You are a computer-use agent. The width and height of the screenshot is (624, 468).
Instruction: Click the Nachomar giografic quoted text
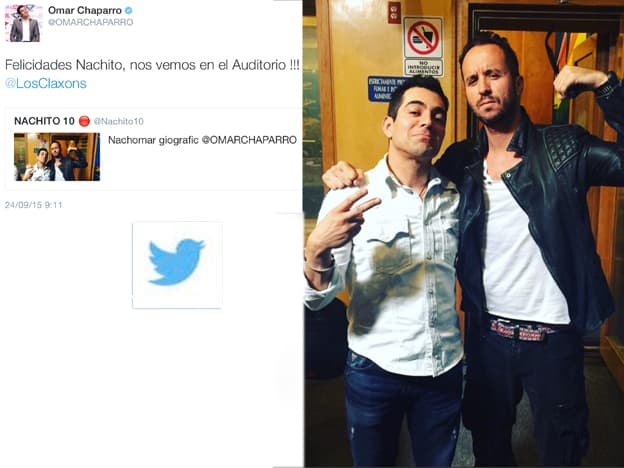154,140
